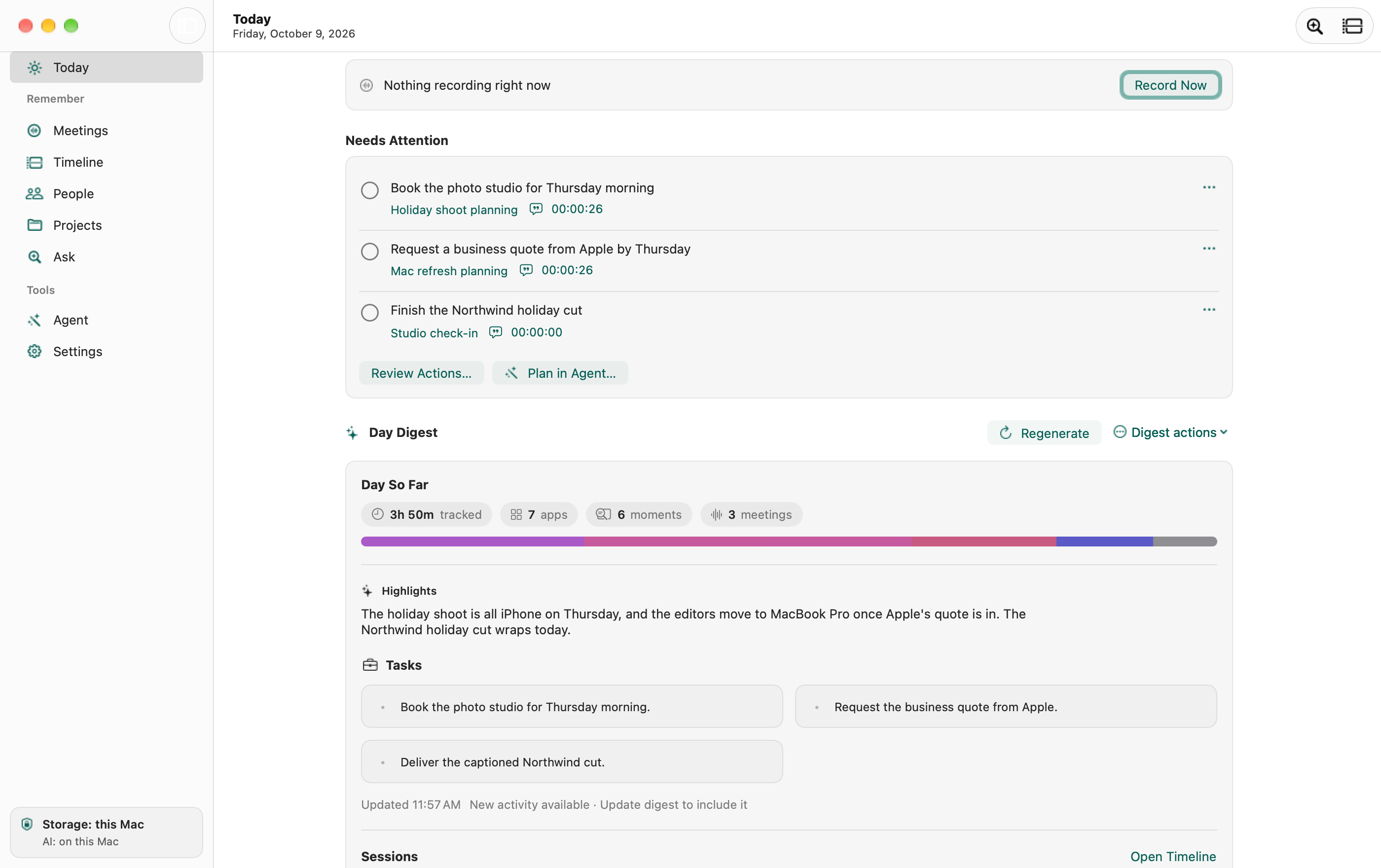The image size is (1381, 868).
Task: Open the magnifier search icon at top right
Action: (1314, 26)
